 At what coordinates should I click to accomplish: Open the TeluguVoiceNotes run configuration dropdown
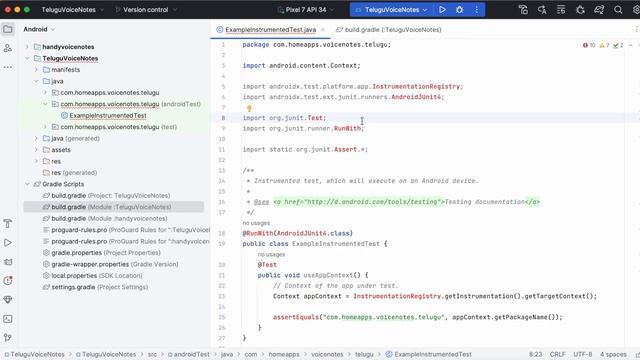[391, 9]
